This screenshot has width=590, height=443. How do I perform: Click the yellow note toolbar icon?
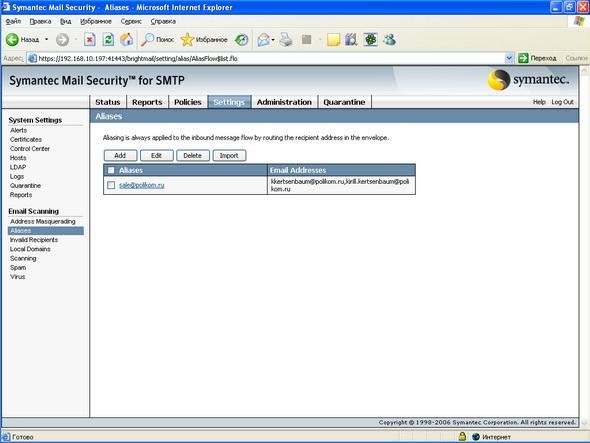coord(333,40)
